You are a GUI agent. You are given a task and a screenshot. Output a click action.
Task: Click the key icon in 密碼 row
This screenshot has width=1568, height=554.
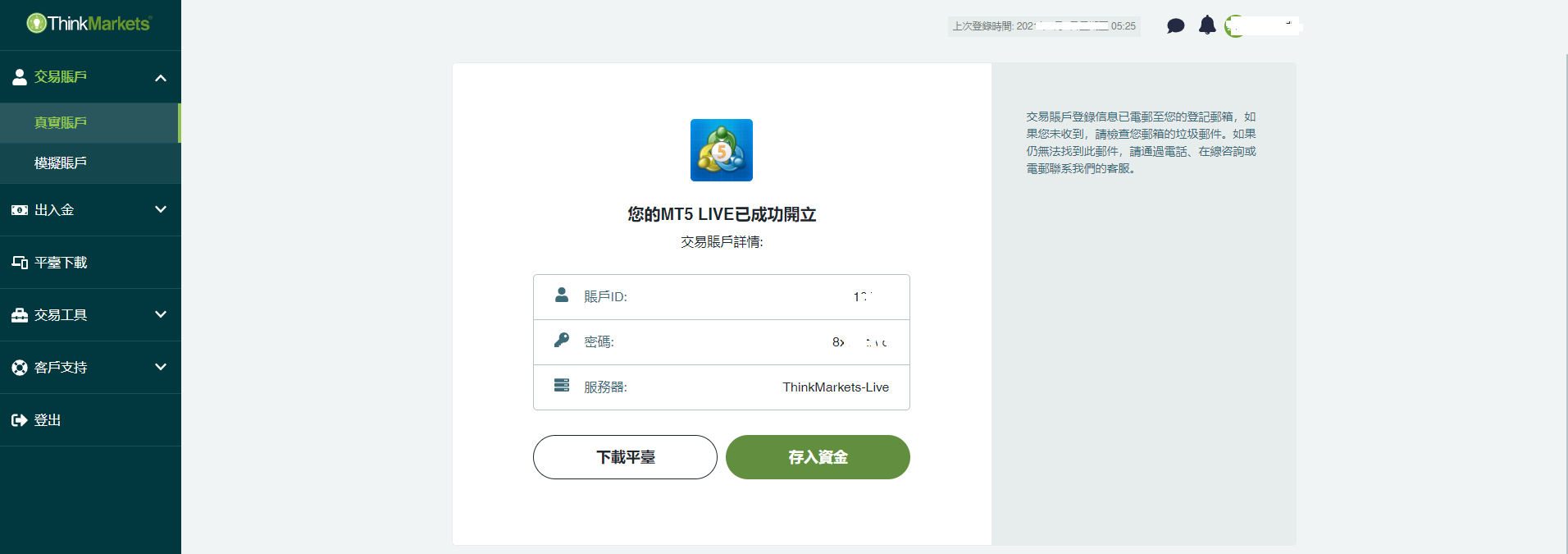click(x=562, y=340)
